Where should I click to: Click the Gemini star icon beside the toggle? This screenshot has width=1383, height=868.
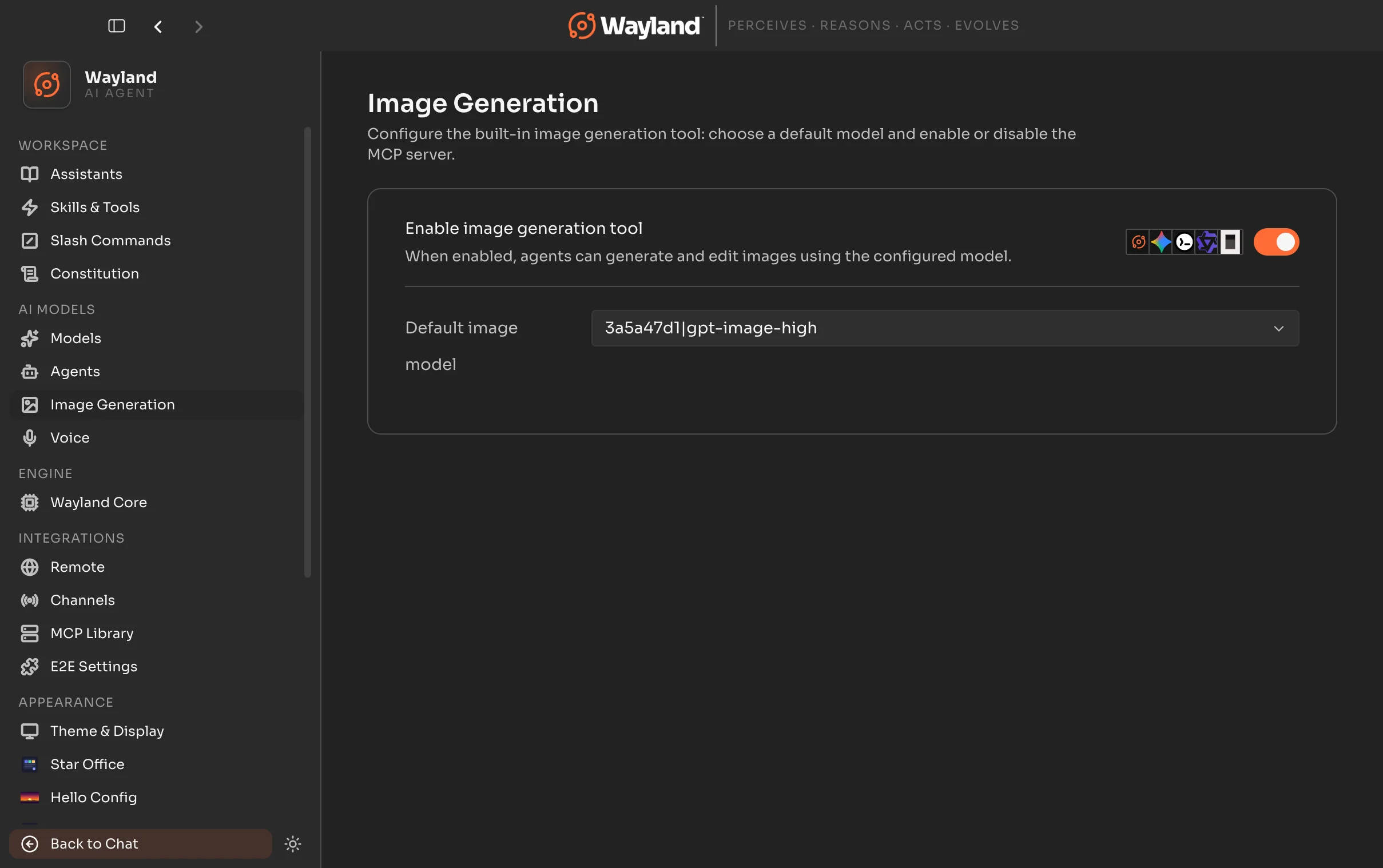point(1162,242)
